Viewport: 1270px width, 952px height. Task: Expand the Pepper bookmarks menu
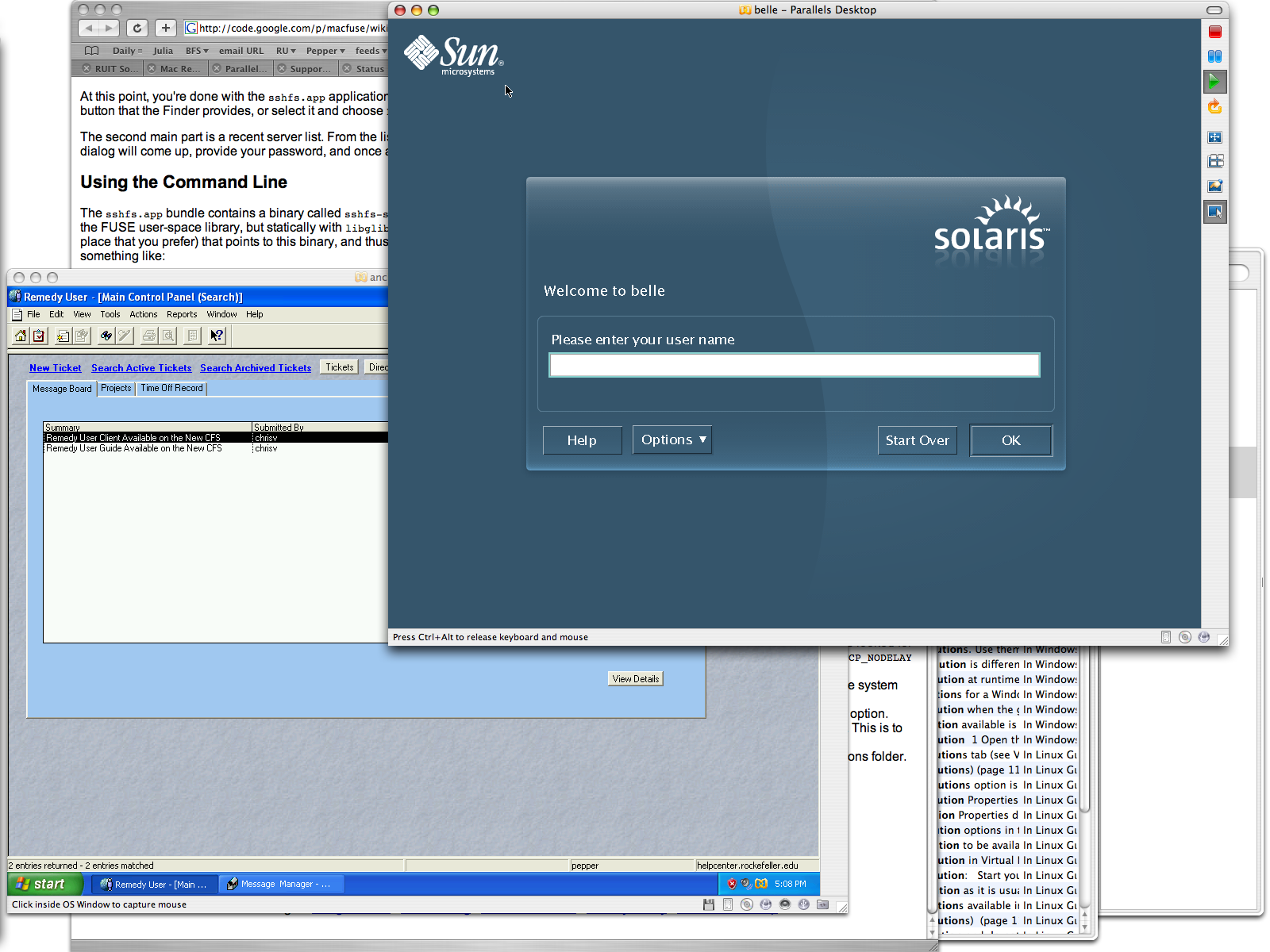[x=325, y=51]
